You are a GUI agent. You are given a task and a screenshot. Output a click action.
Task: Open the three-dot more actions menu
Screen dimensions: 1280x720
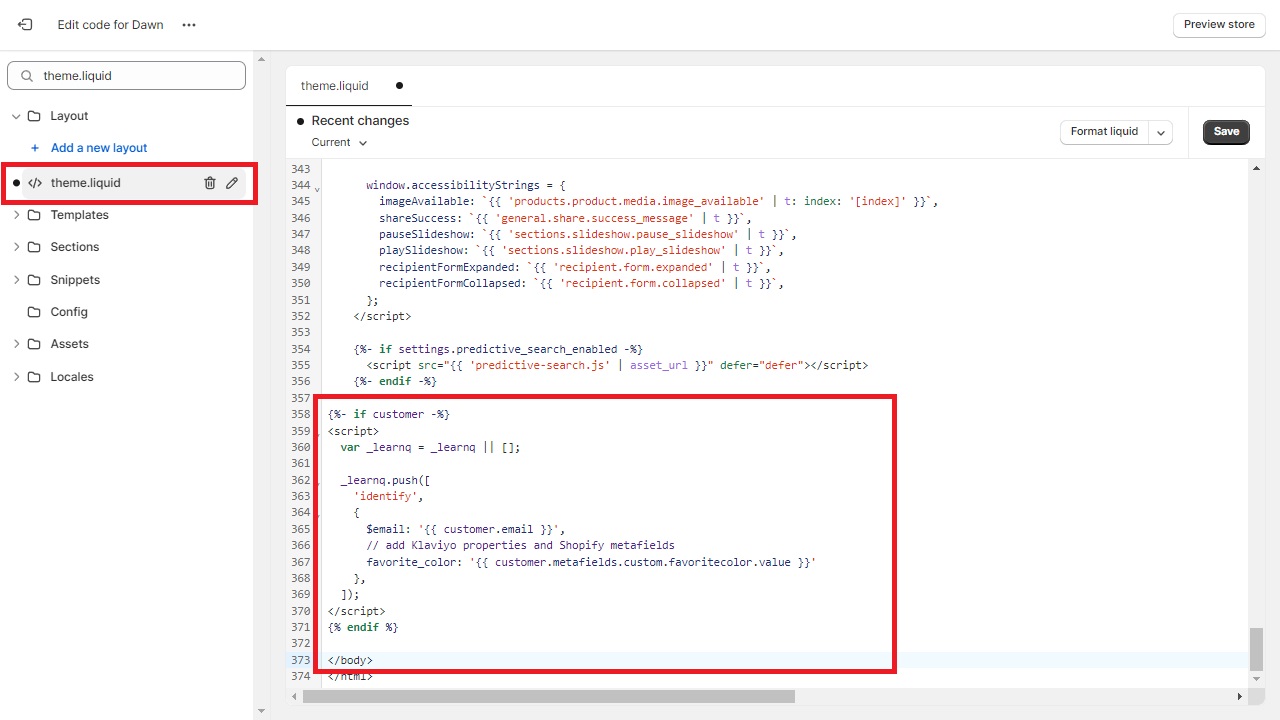tap(189, 25)
